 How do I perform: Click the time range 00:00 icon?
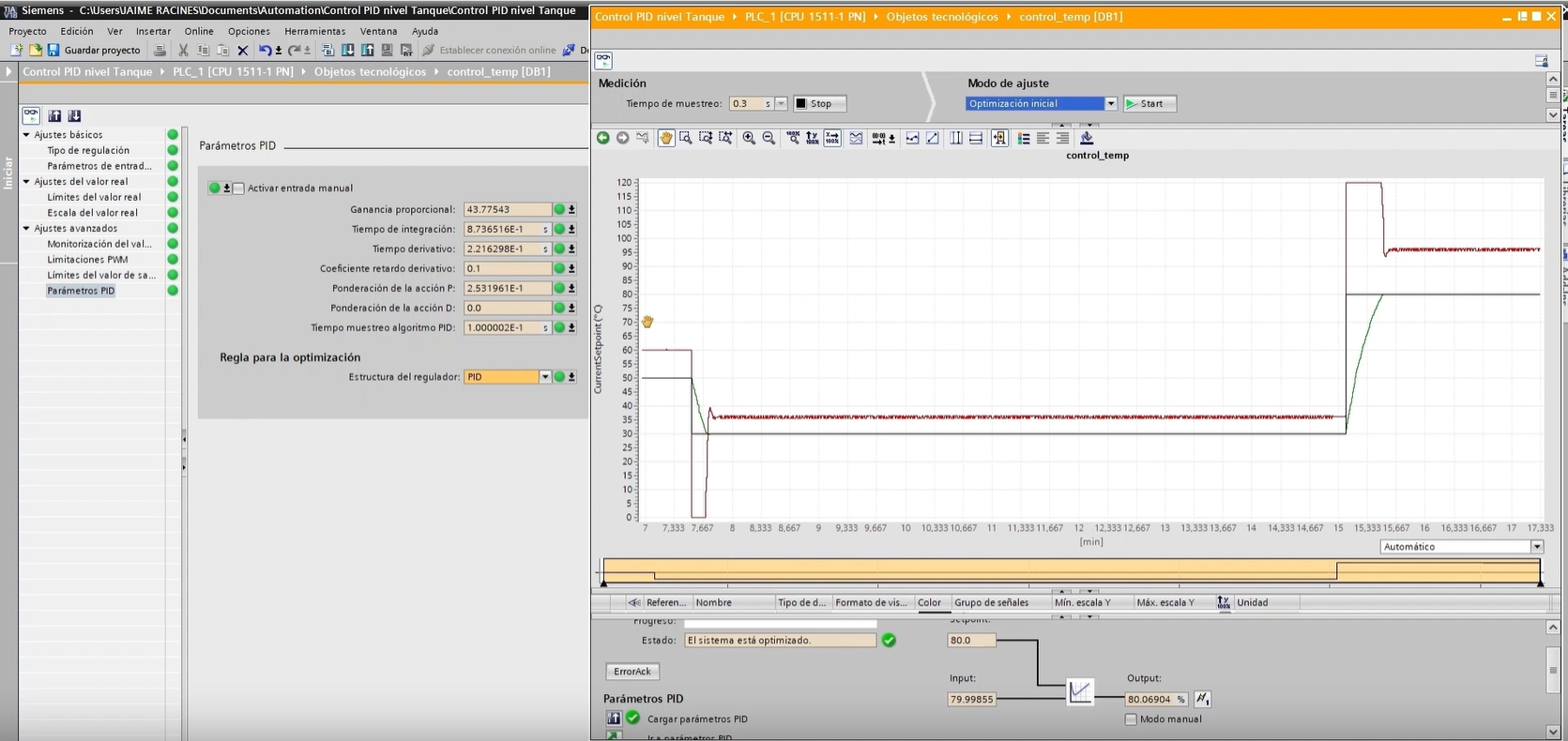(x=878, y=138)
